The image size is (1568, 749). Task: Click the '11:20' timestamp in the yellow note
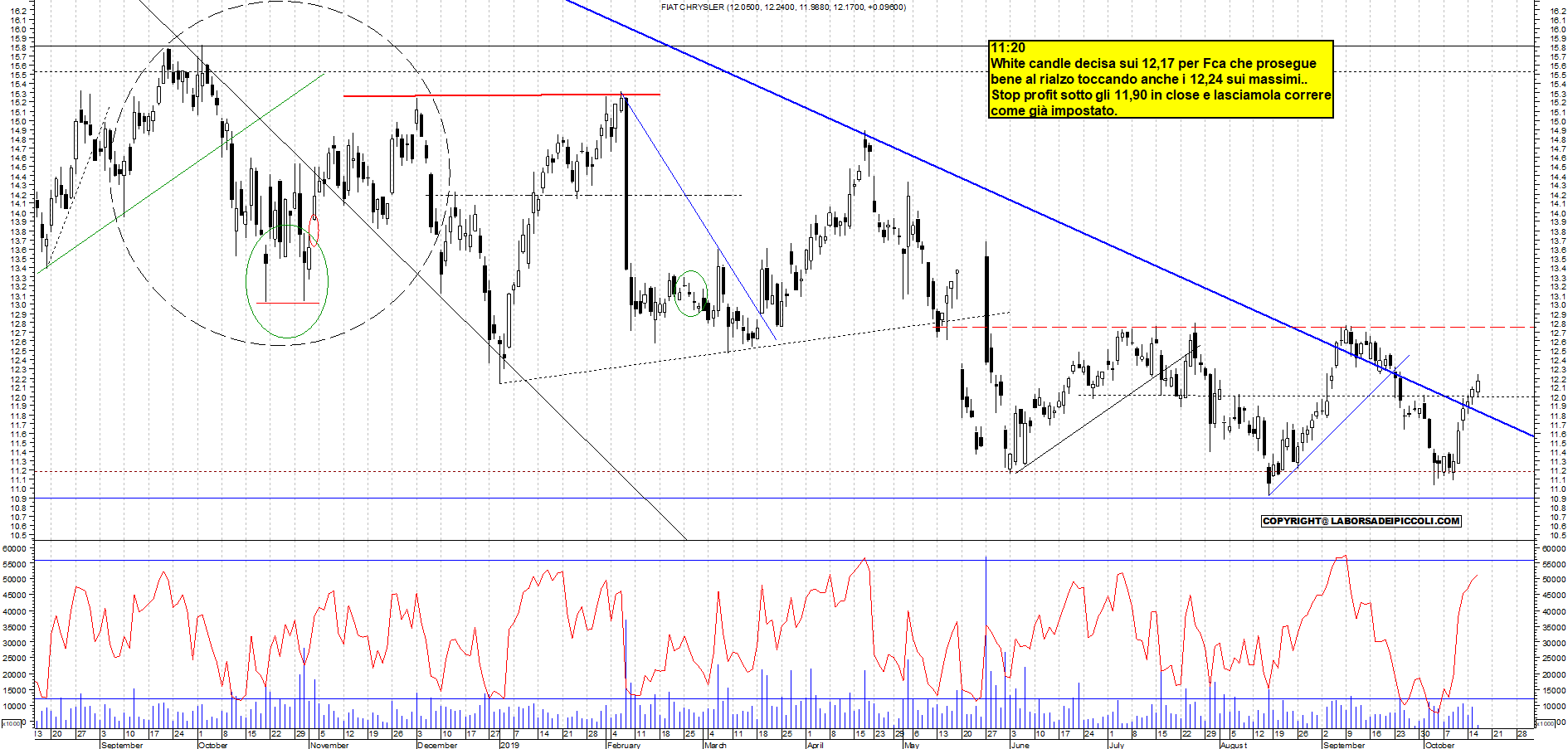tap(1008, 48)
